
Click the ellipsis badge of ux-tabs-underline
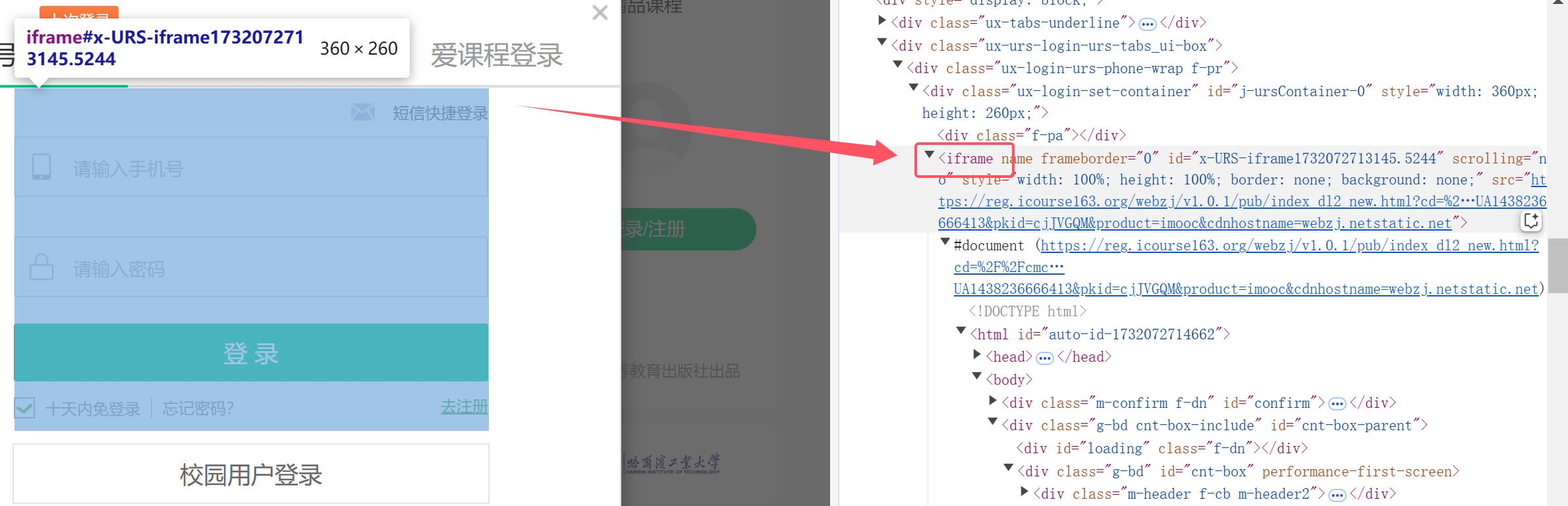[1148, 24]
